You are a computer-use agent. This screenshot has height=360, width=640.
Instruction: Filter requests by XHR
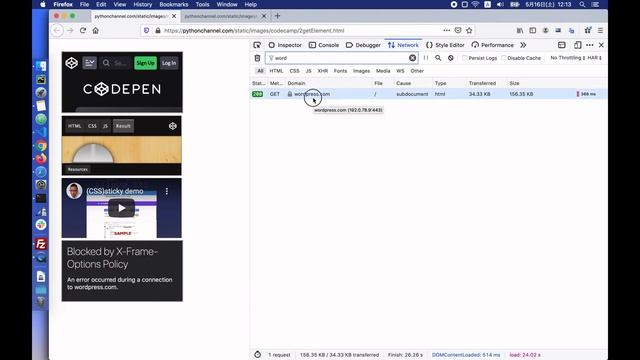[x=323, y=71]
